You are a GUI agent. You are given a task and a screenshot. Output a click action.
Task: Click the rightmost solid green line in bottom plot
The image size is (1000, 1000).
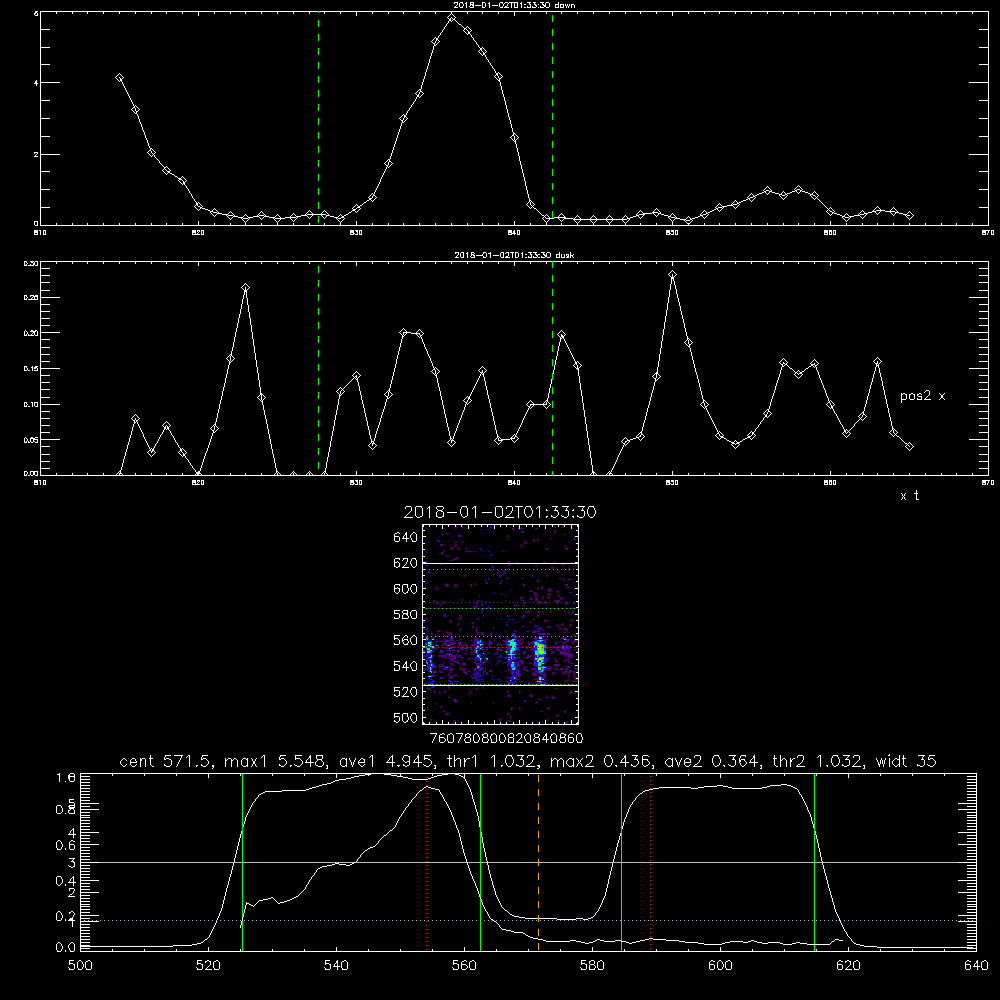814,861
